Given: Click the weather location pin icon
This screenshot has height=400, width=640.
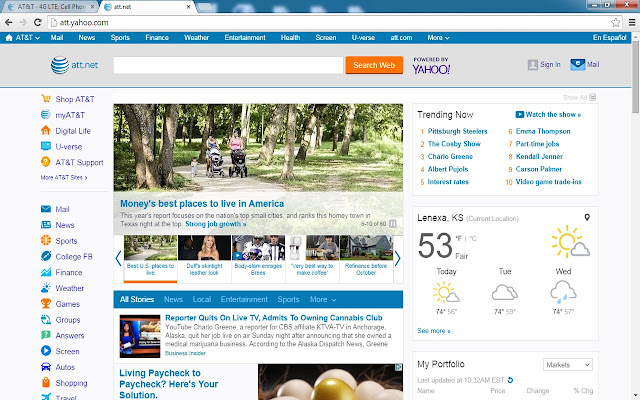Looking at the screenshot, I should click(x=587, y=217).
